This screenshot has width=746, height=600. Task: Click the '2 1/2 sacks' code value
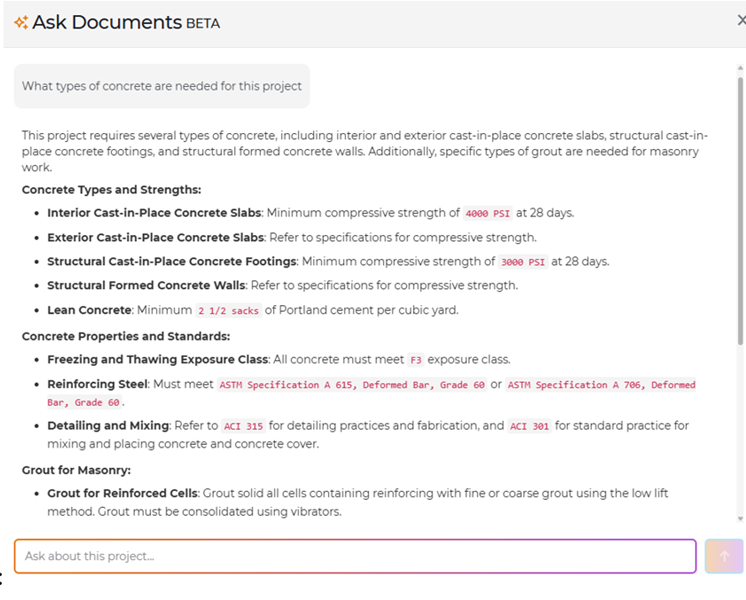pos(228,311)
